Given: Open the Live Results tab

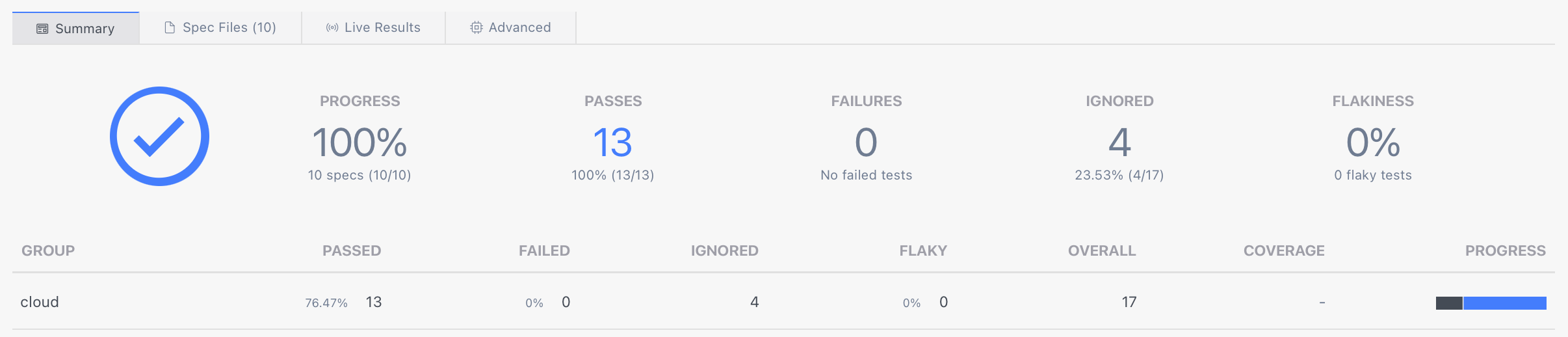Looking at the screenshot, I should (x=382, y=27).
